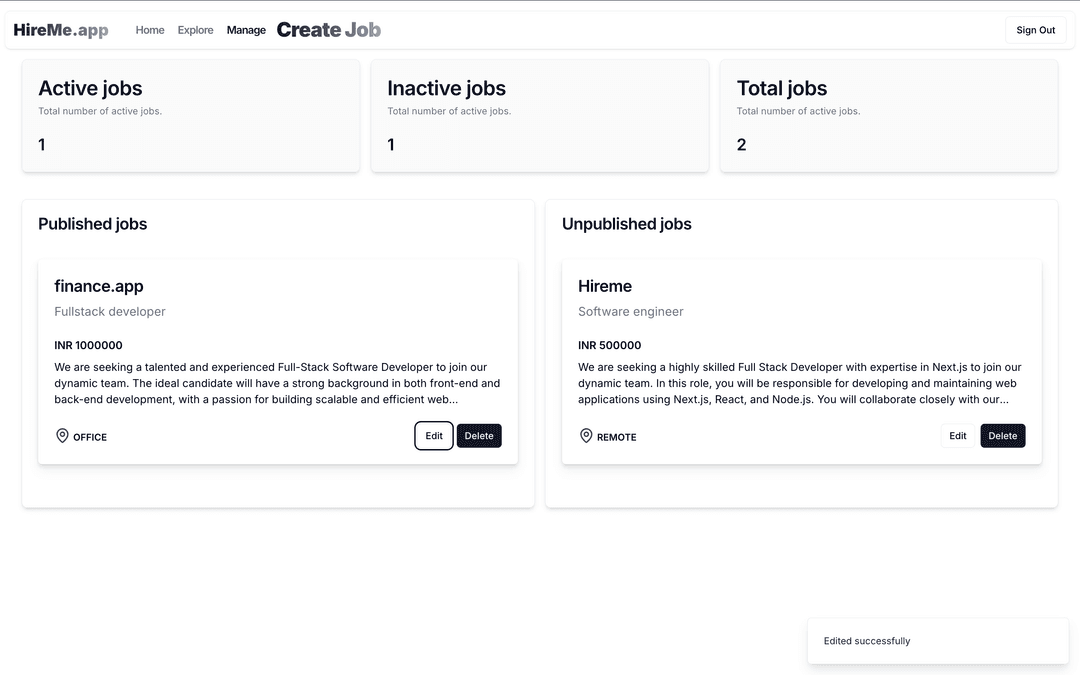The width and height of the screenshot is (1080, 675).
Task: Click the Unpublished jobs heading
Action: coord(626,224)
